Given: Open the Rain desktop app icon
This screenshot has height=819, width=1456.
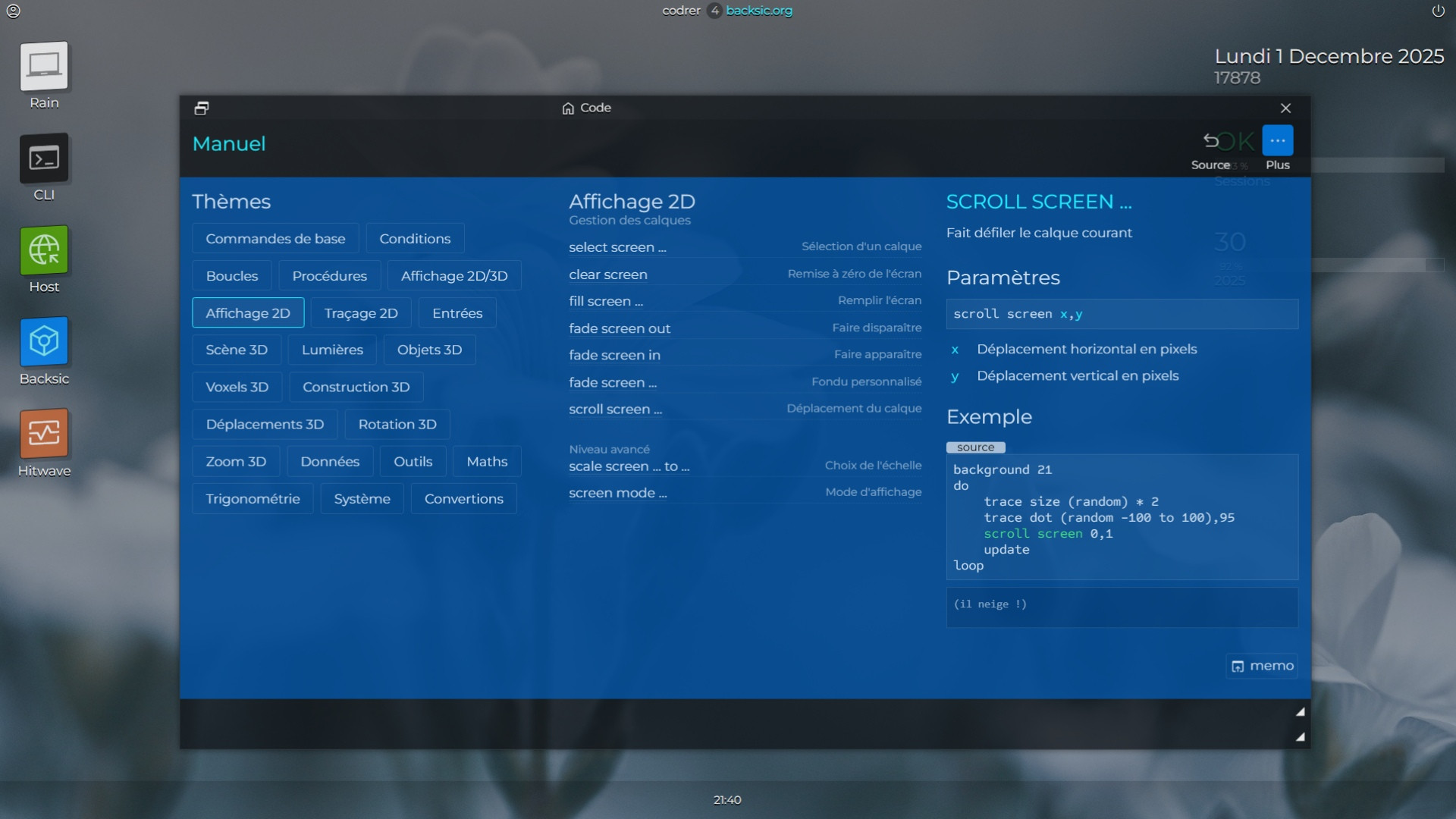Looking at the screenshot, I should [44, 67].
